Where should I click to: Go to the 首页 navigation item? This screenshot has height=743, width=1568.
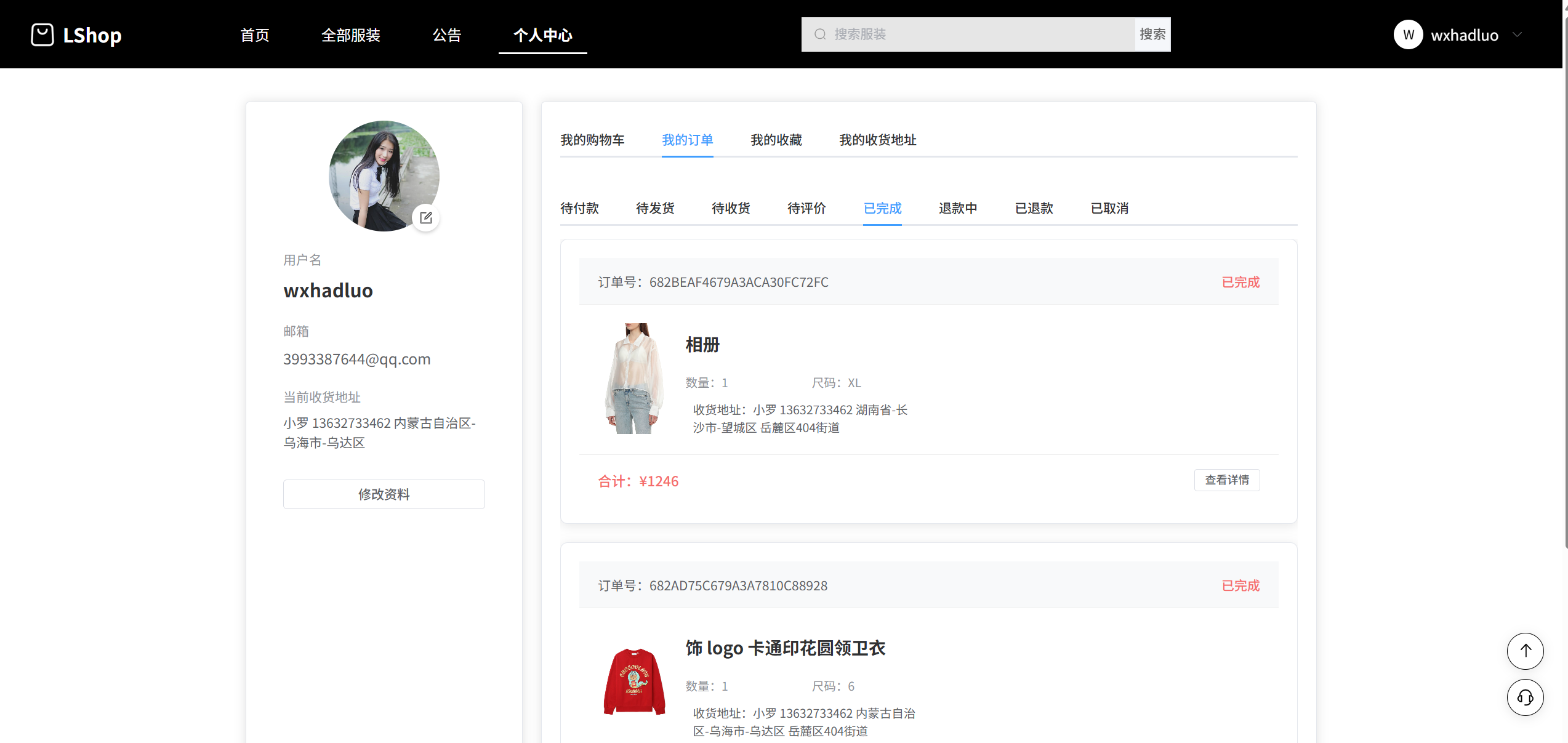click(x=255, y=35)
